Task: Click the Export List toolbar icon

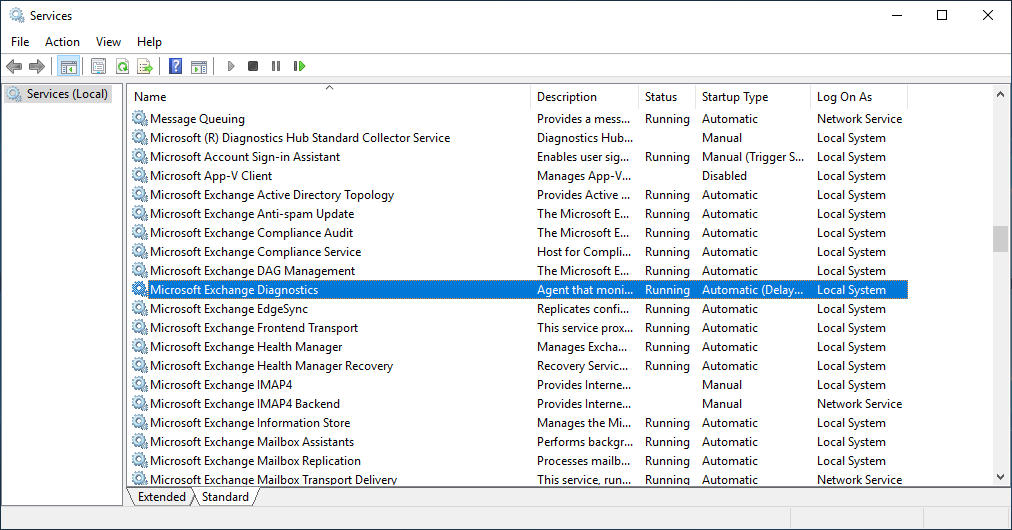Action: [145, 66]
